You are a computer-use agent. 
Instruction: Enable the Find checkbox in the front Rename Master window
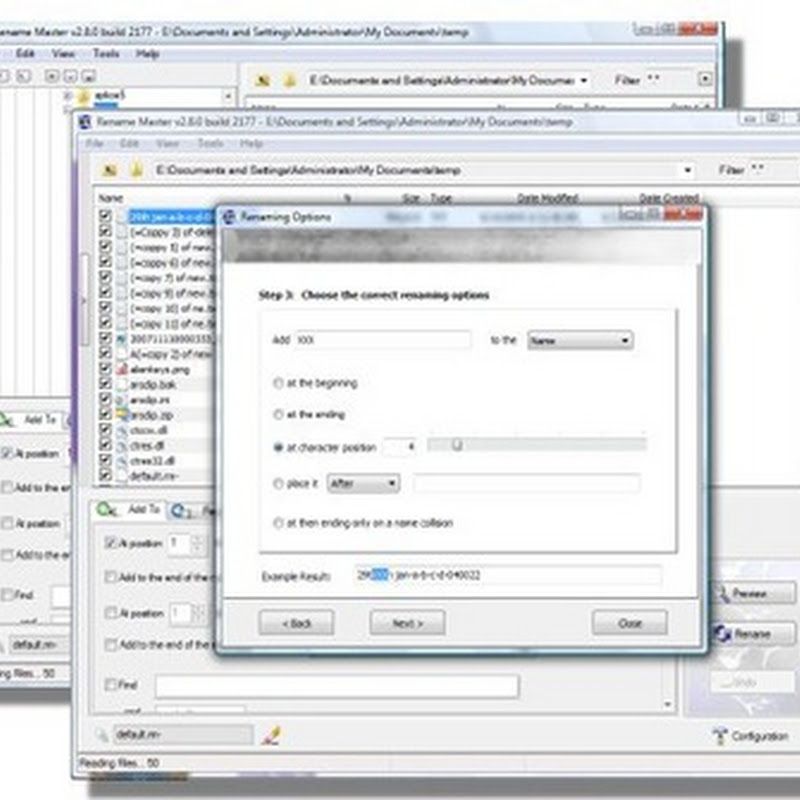point(110,684)
